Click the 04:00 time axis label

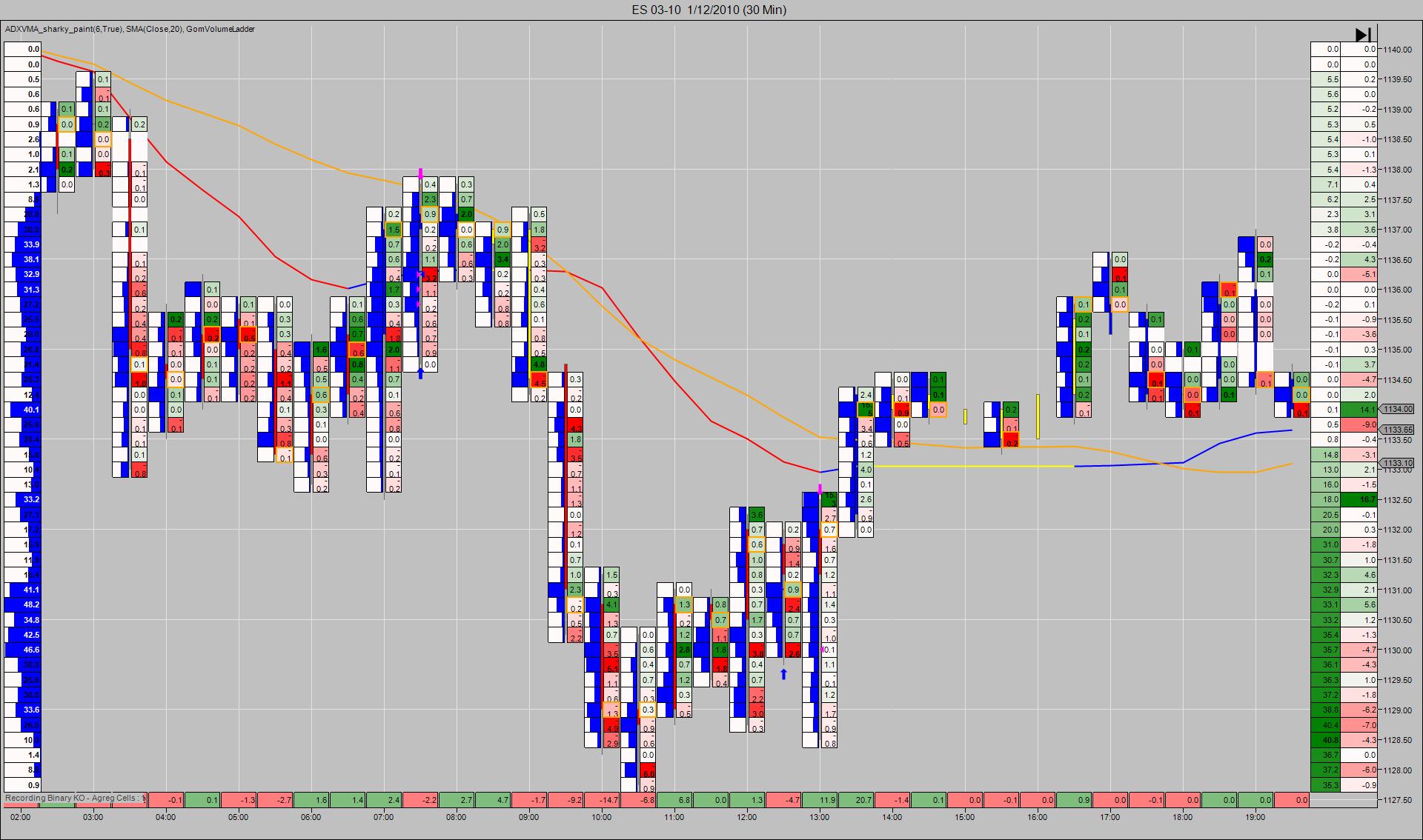[x=166, y=817]
